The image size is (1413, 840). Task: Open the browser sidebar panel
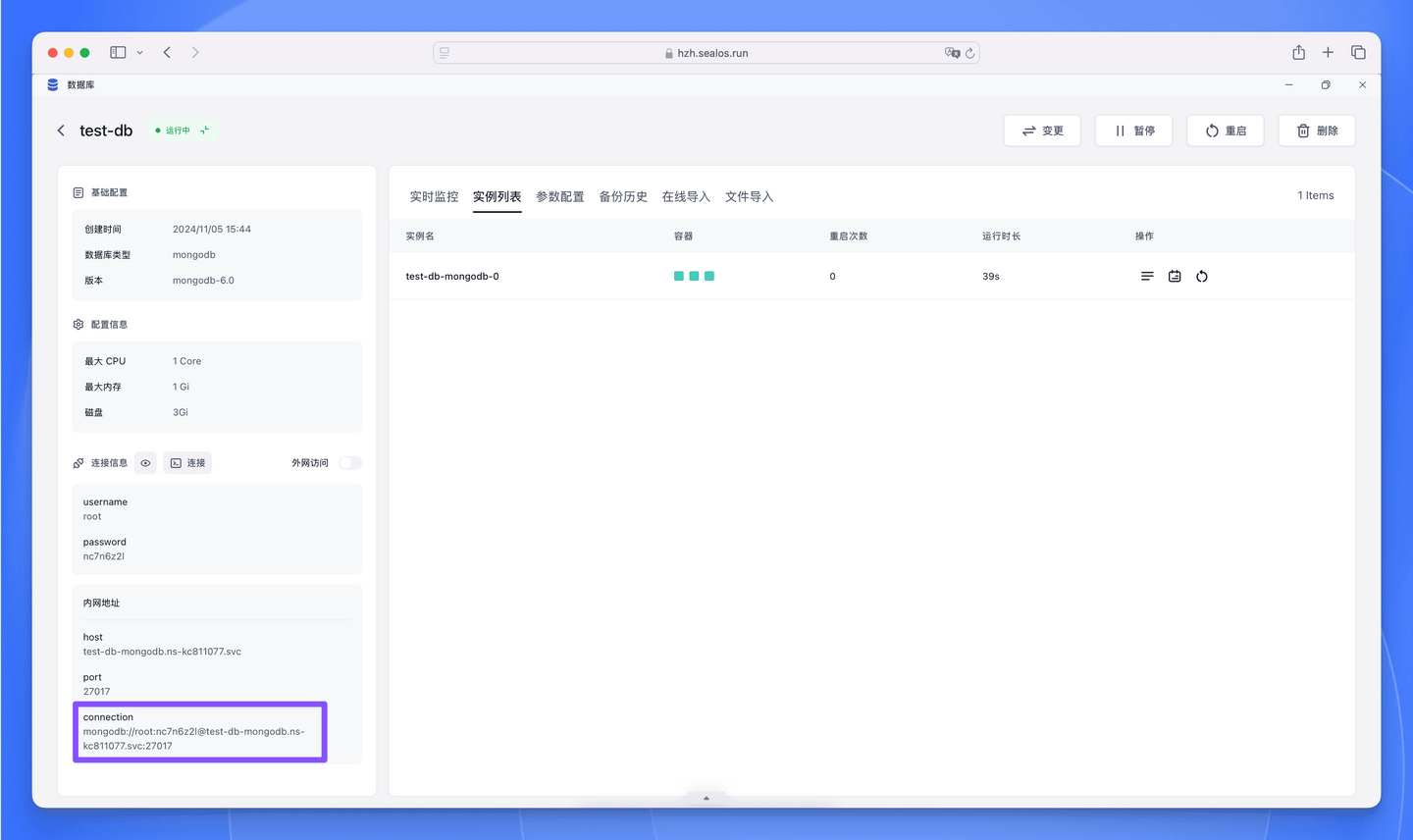(118, 52)
